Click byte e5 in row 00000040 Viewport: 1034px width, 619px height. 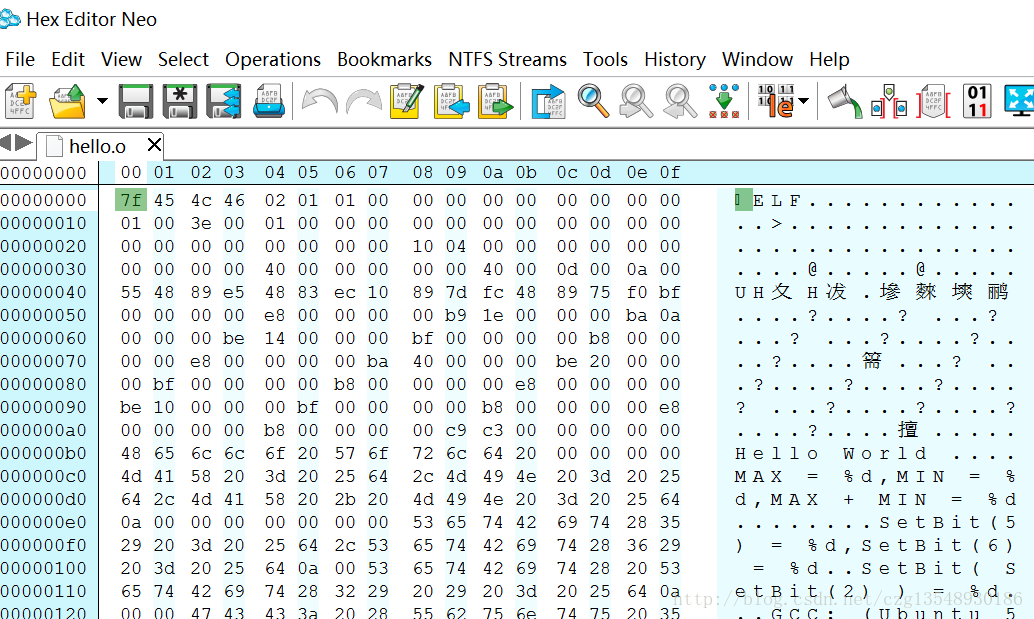click(x=233, y=293)
